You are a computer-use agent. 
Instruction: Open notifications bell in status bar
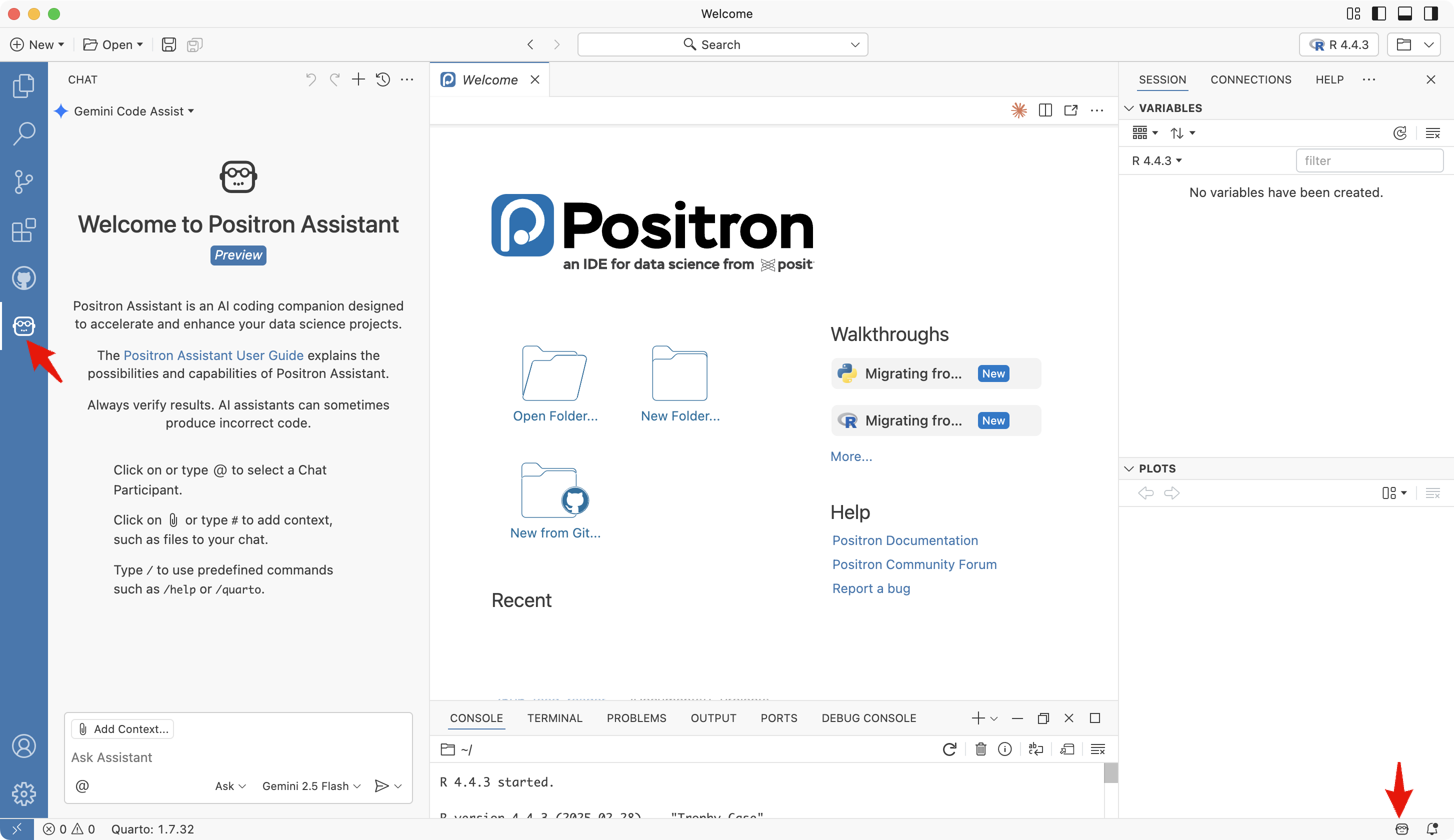click(x=1432, y=829)
